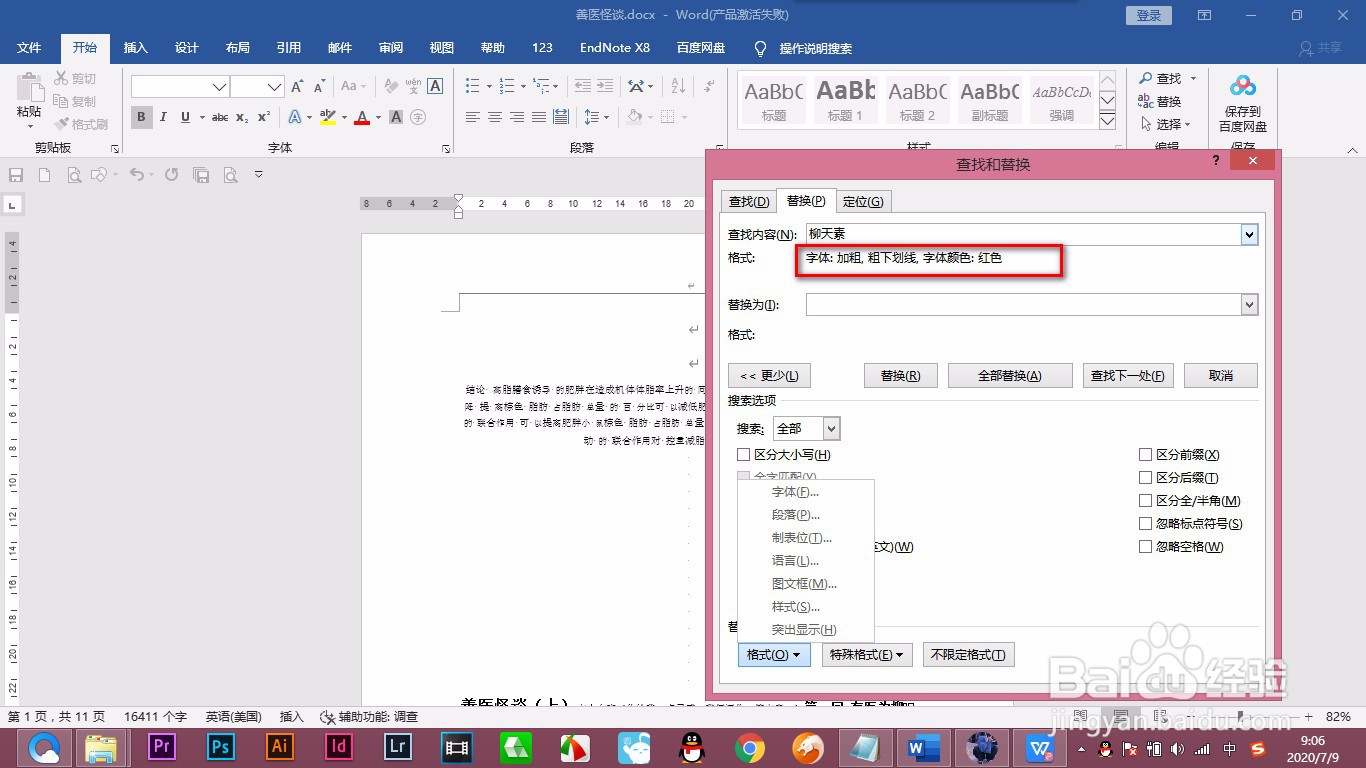Enable the 区分前缀 checkbox

pyautogui.click(x=1146, y=455)
